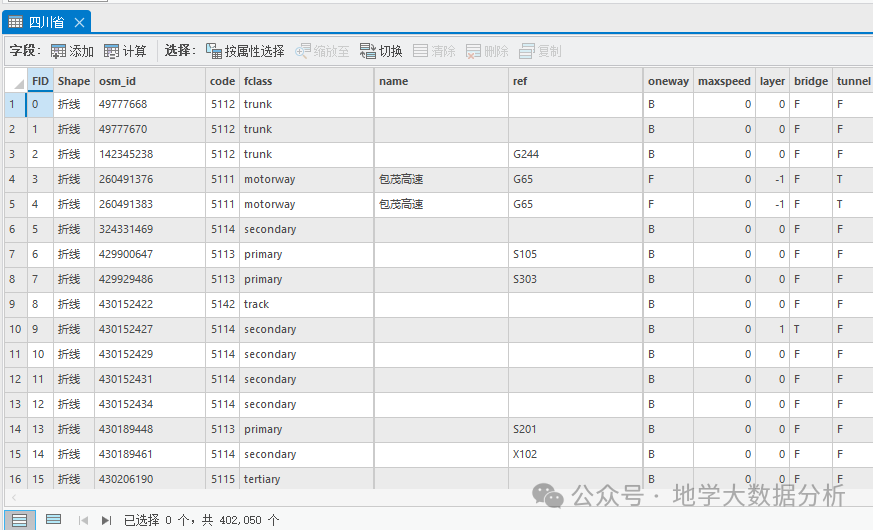Image resolution: width=873 pixels, height=530 pixels.
Task: Show selected records view button
Action: click(53, 519)
